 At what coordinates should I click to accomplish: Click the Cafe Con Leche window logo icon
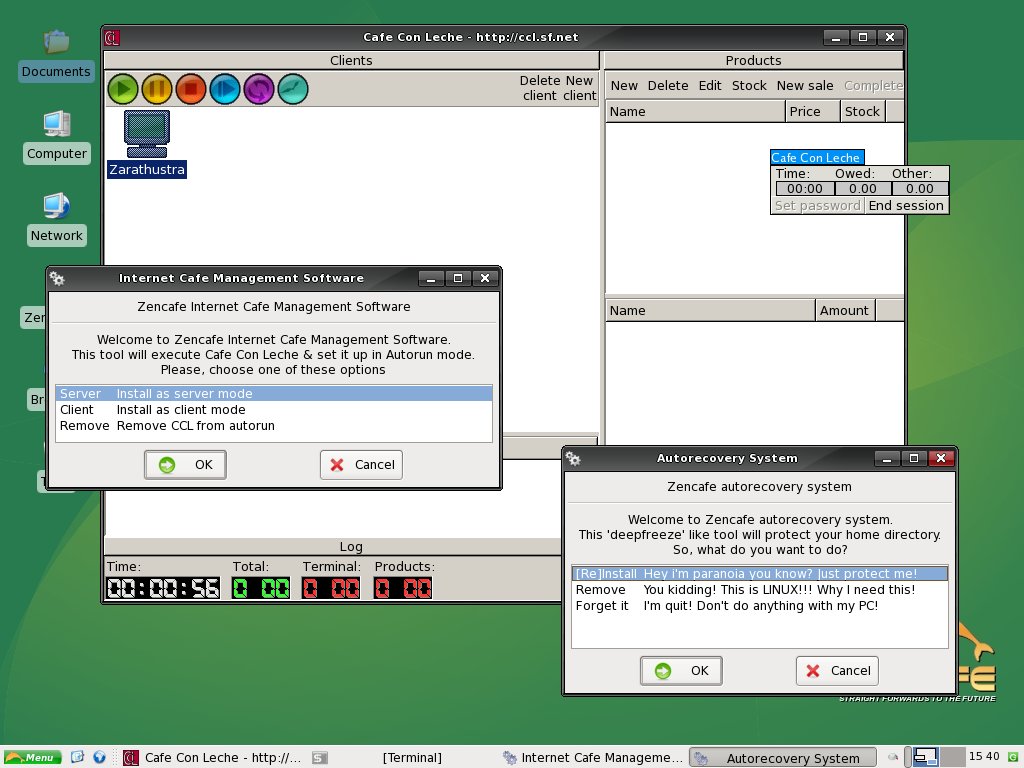(112, 38)
